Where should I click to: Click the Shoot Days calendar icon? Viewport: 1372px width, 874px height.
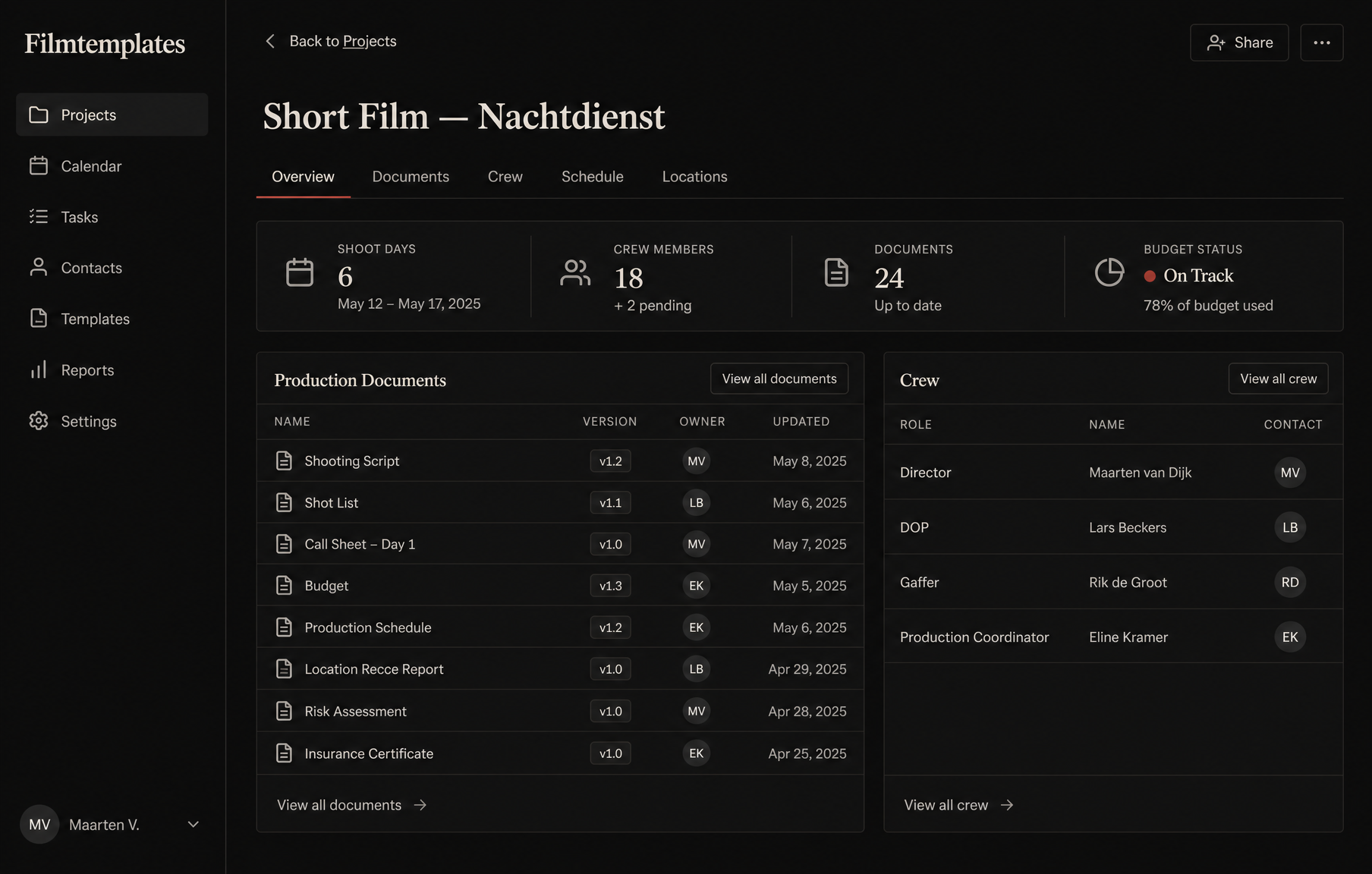(300, 272)
